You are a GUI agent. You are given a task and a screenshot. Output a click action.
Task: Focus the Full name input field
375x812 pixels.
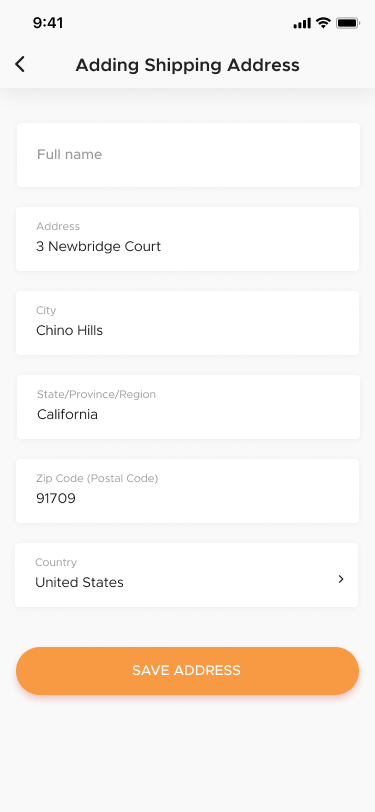point(188,155)
